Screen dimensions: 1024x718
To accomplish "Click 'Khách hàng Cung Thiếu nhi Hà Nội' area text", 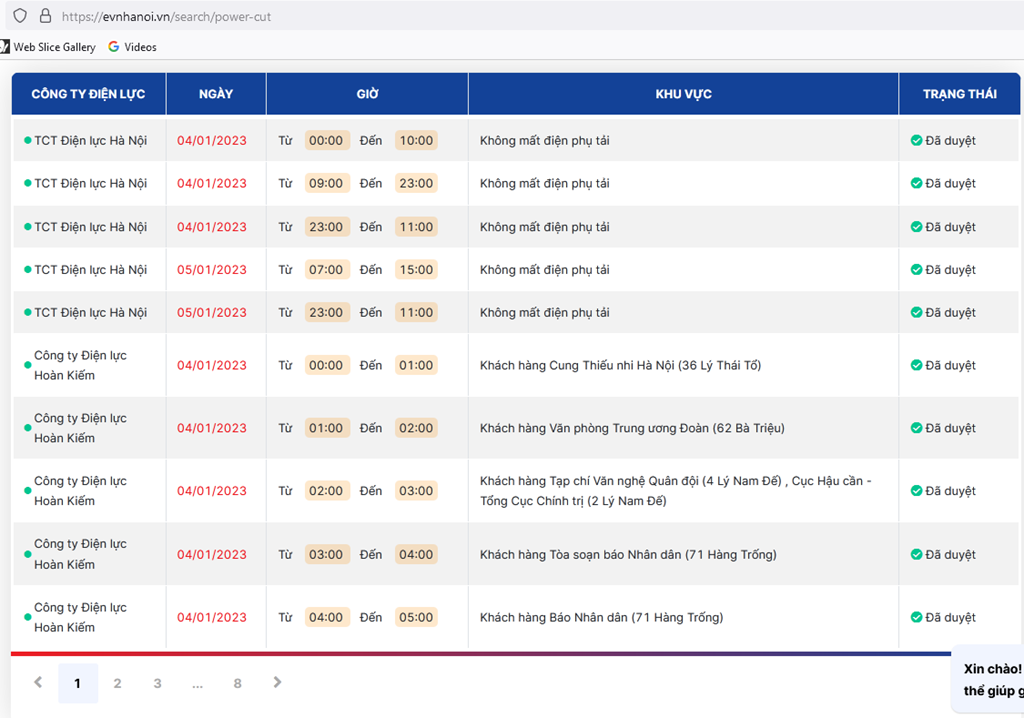I will [x=620, y=365].
